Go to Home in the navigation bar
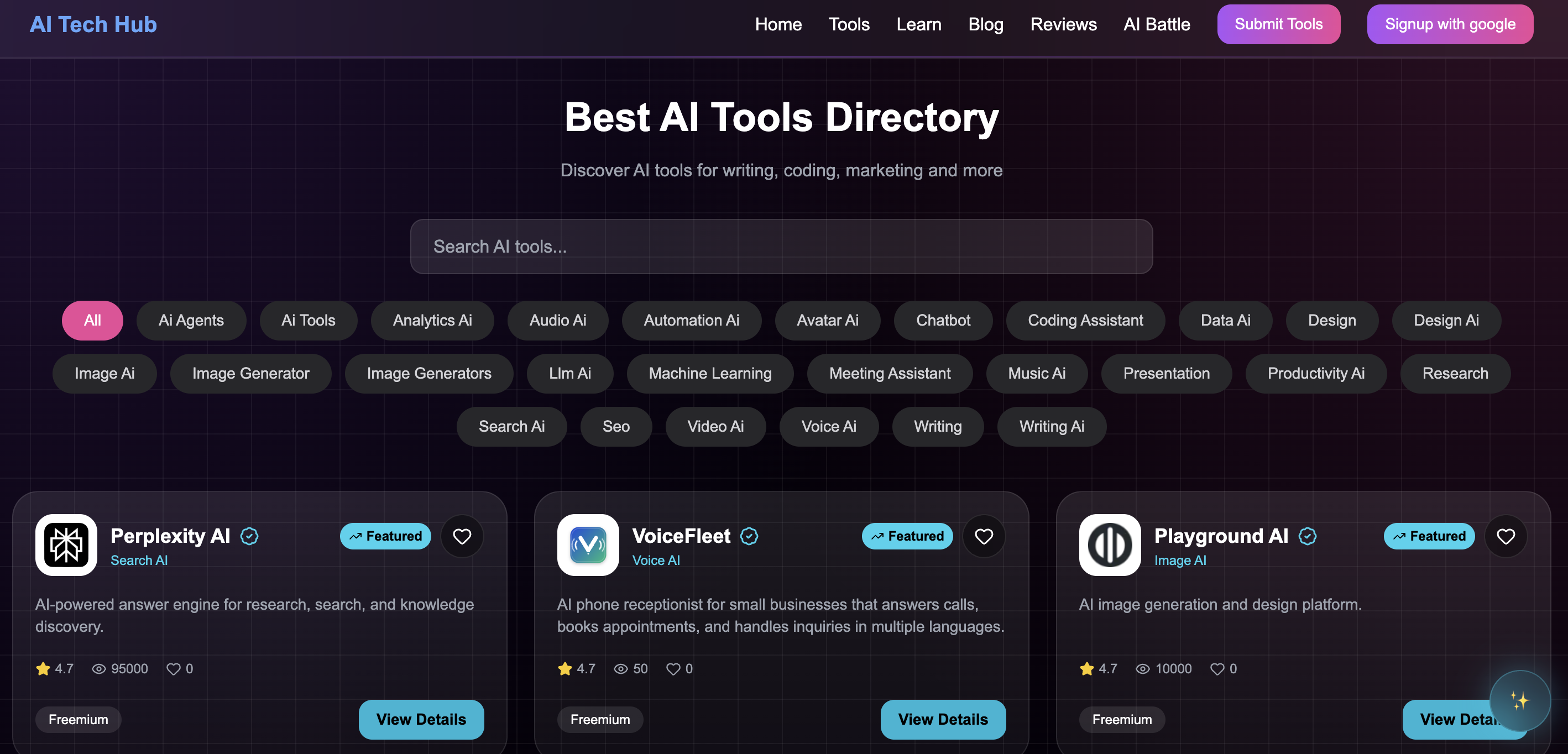The image size is (1568, 754). point(778,24)
